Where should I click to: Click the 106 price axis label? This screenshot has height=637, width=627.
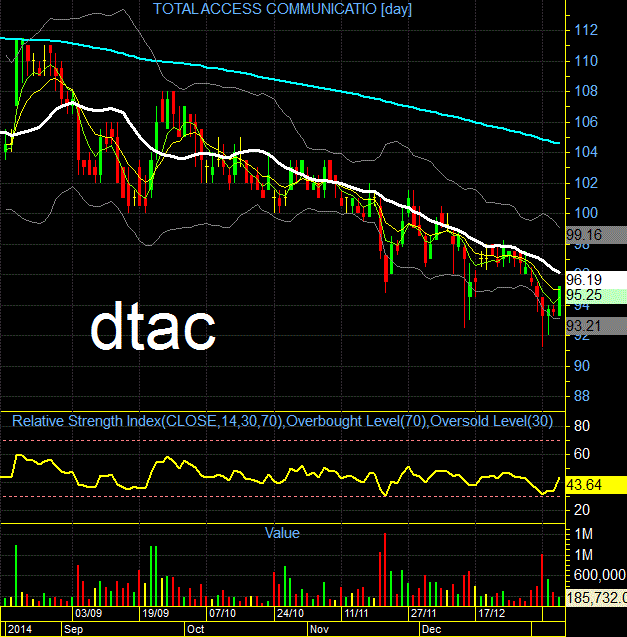tap(586, 121)
